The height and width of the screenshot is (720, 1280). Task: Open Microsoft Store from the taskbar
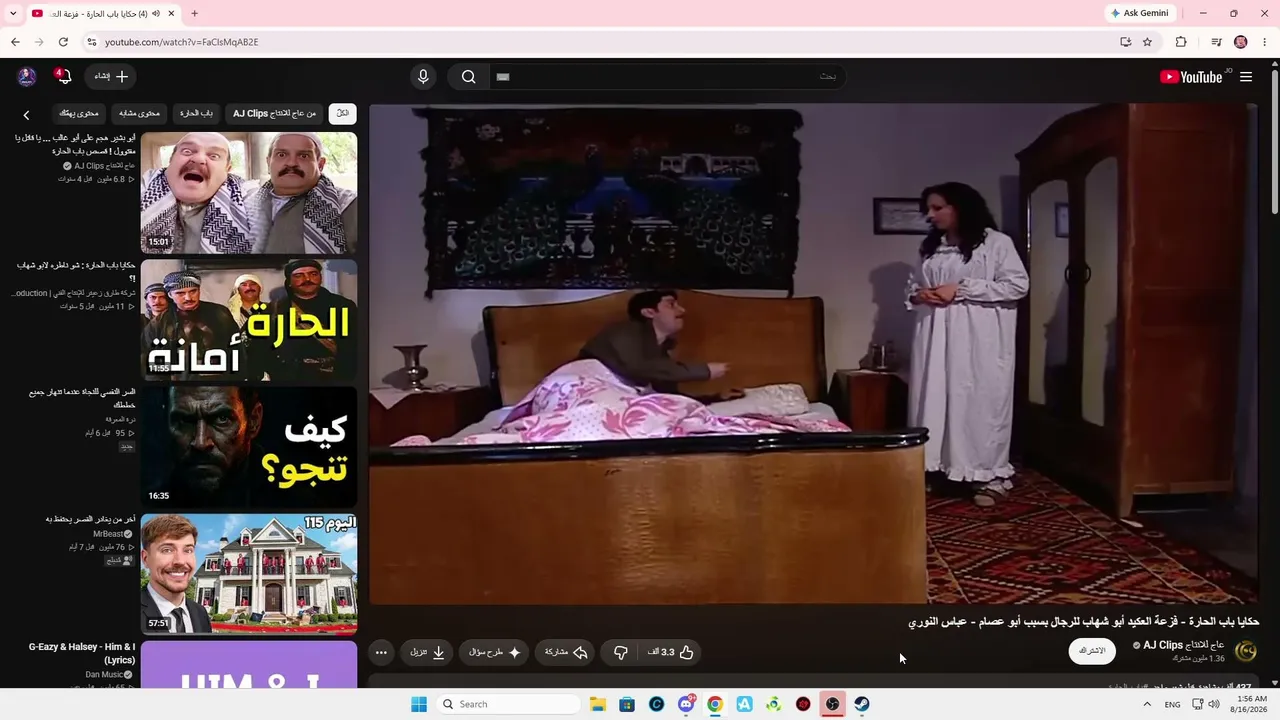click(x=626, y=704)
